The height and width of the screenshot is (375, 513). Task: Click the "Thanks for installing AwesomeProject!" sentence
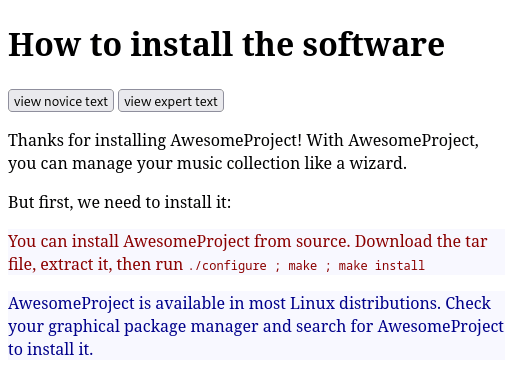point(155,140)
